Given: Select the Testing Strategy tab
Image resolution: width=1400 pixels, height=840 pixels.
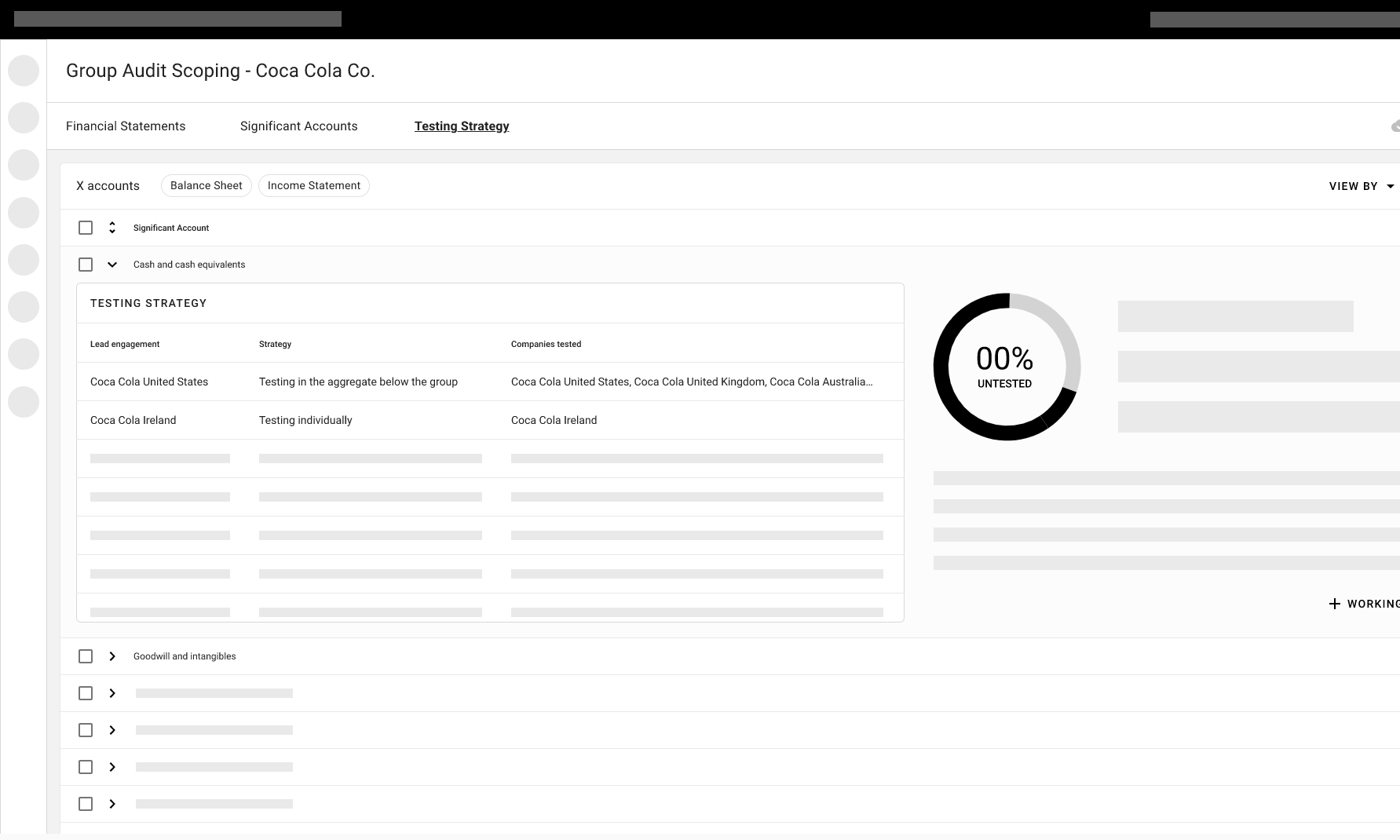Looking at the screenshot, I should tap(462, 126).
